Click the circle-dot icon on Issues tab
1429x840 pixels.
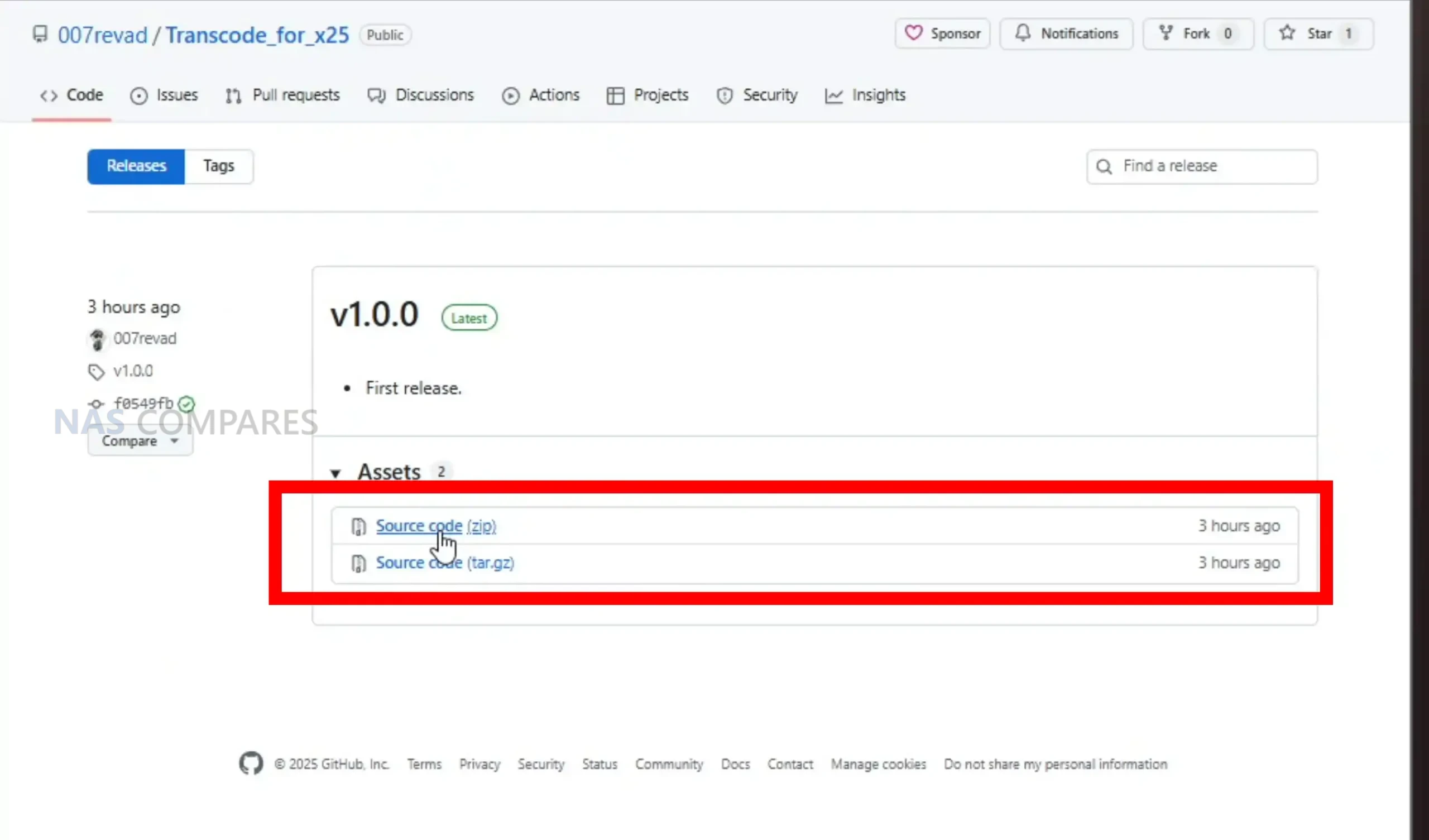tap(139, 96)
